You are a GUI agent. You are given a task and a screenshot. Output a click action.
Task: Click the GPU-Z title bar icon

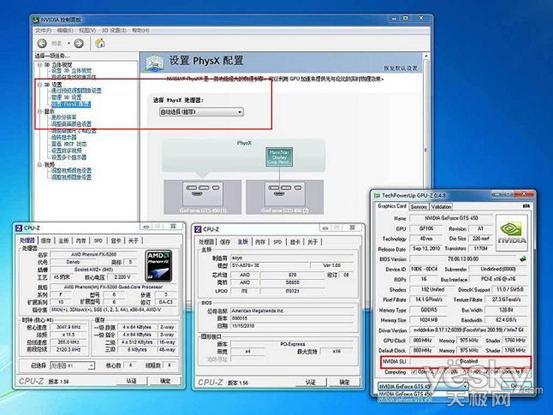(377, 195)
